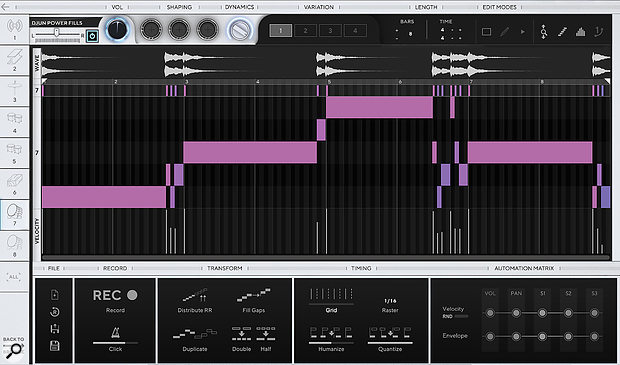Choose the rectangle selection edit mode
Screen dimensions: 620x365
(x=486, y=32)
